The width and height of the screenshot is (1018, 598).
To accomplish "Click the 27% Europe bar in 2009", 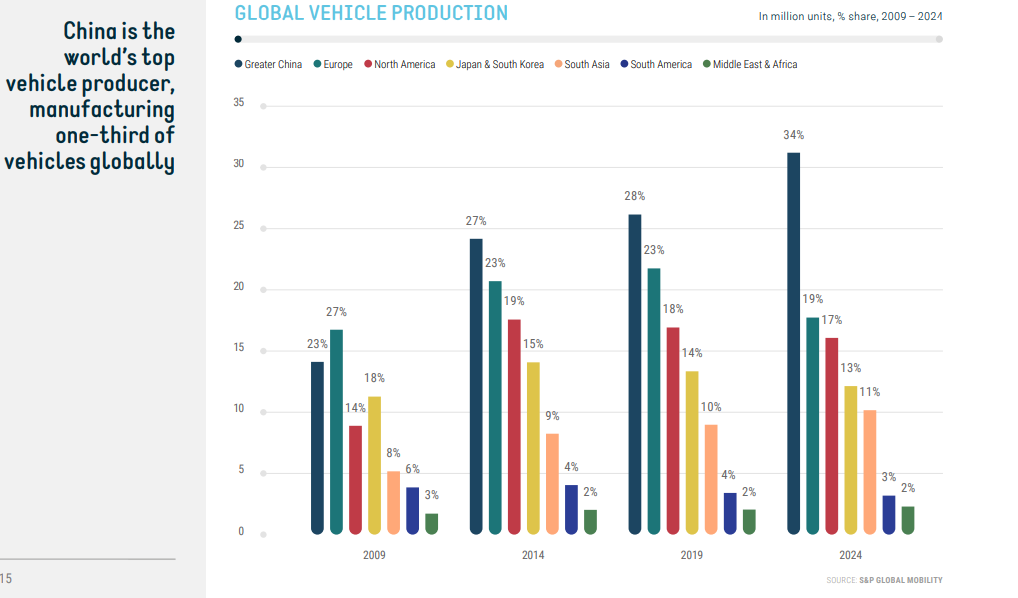I will [x=336, y=432].
